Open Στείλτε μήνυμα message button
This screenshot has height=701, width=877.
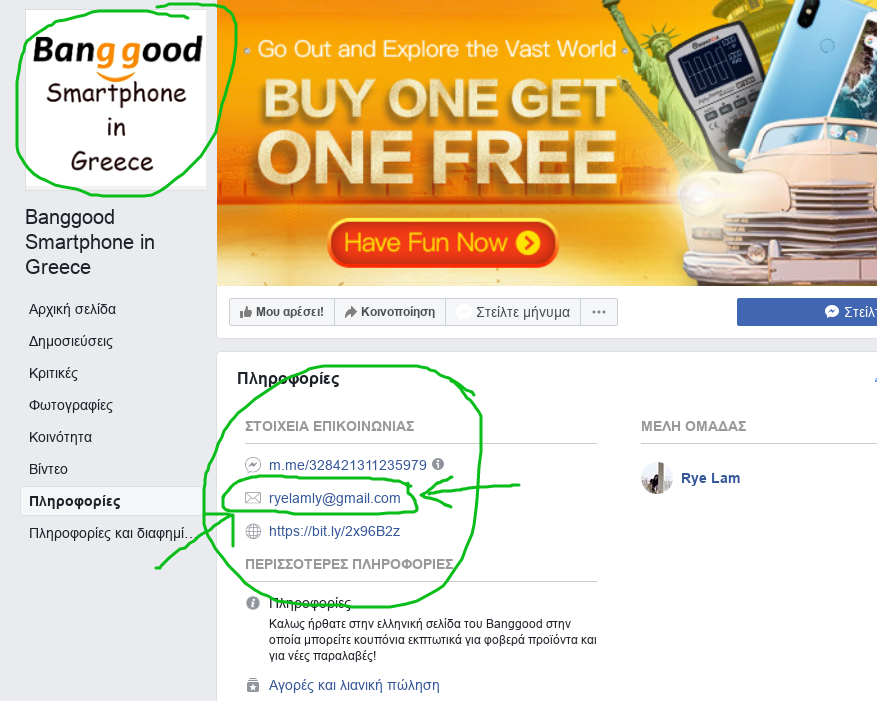[513, 312]
